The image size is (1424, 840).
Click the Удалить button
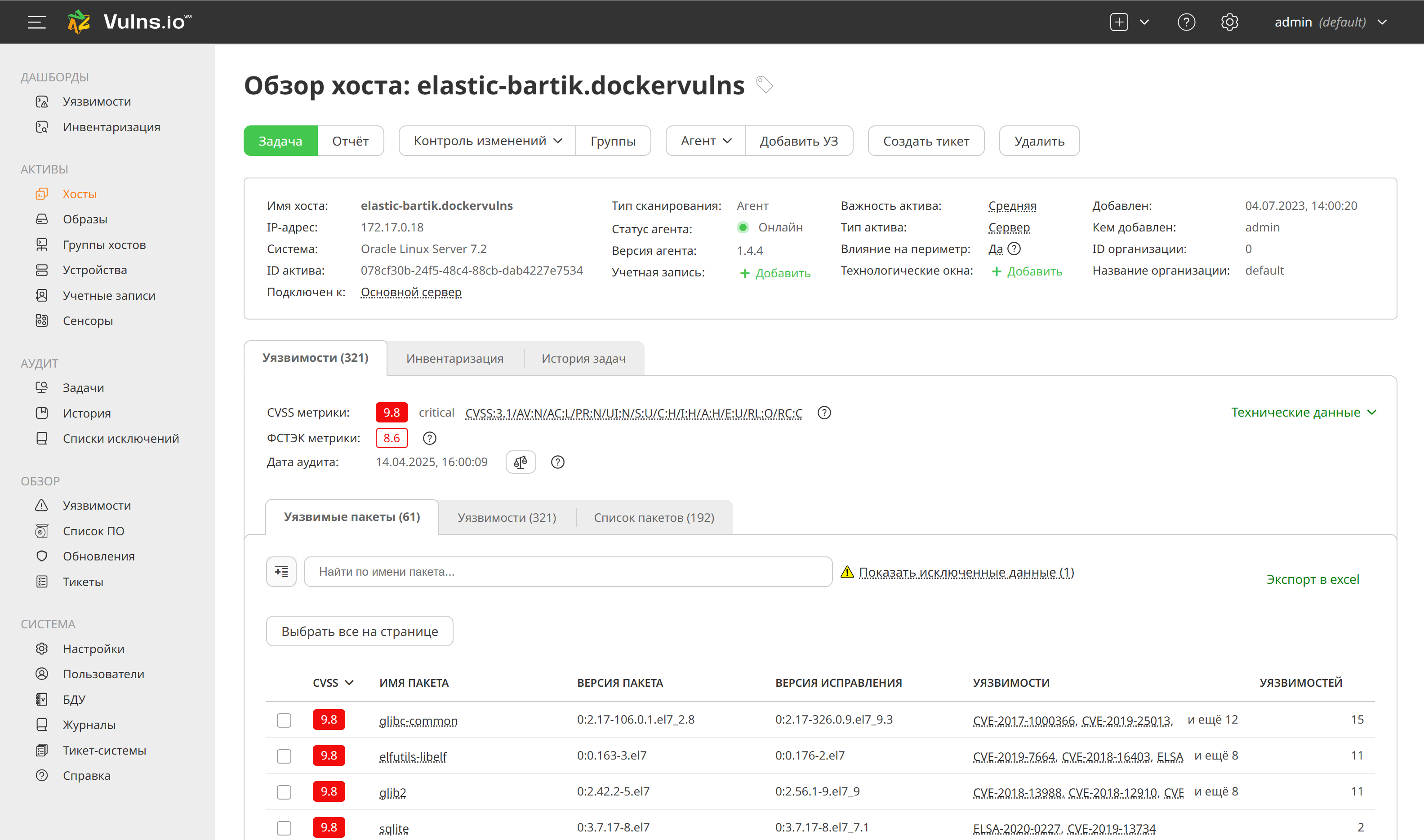(1039, 140)
